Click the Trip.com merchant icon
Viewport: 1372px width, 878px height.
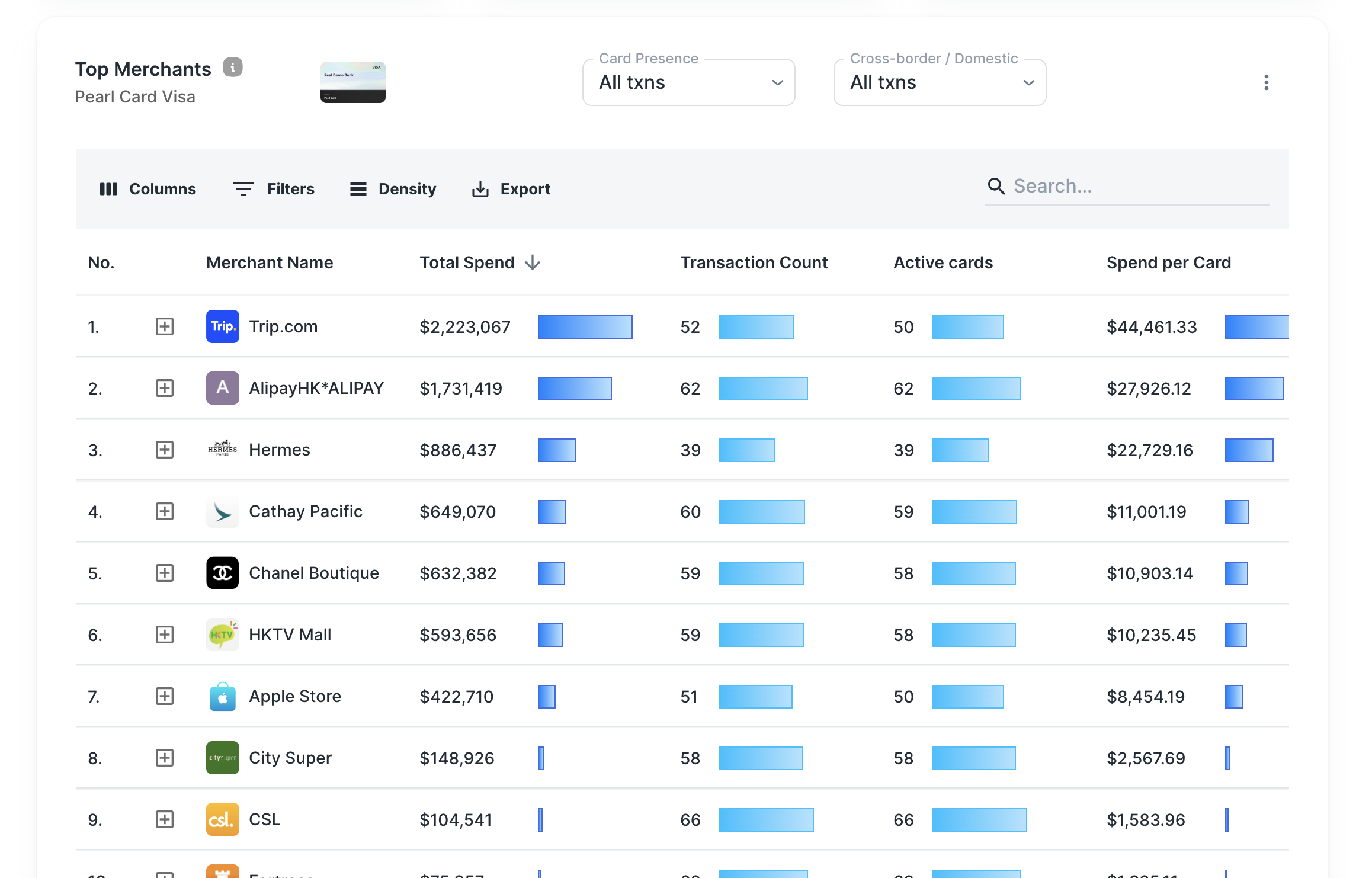click(x=221, y=327)
